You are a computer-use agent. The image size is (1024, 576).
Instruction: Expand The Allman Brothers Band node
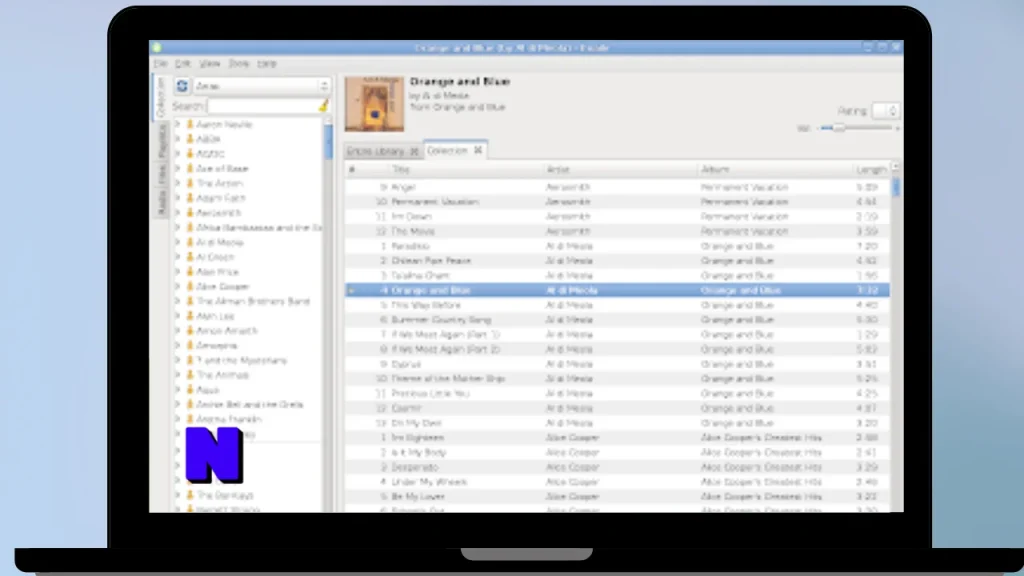tap(177, 301)
